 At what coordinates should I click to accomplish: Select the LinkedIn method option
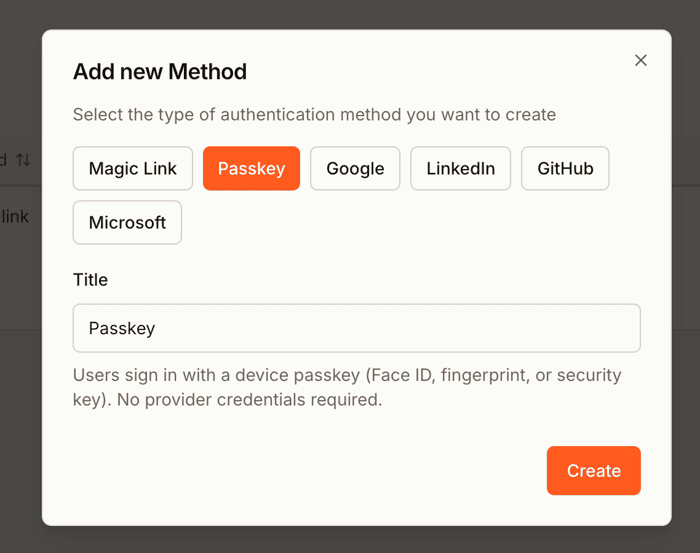[460, 168]
